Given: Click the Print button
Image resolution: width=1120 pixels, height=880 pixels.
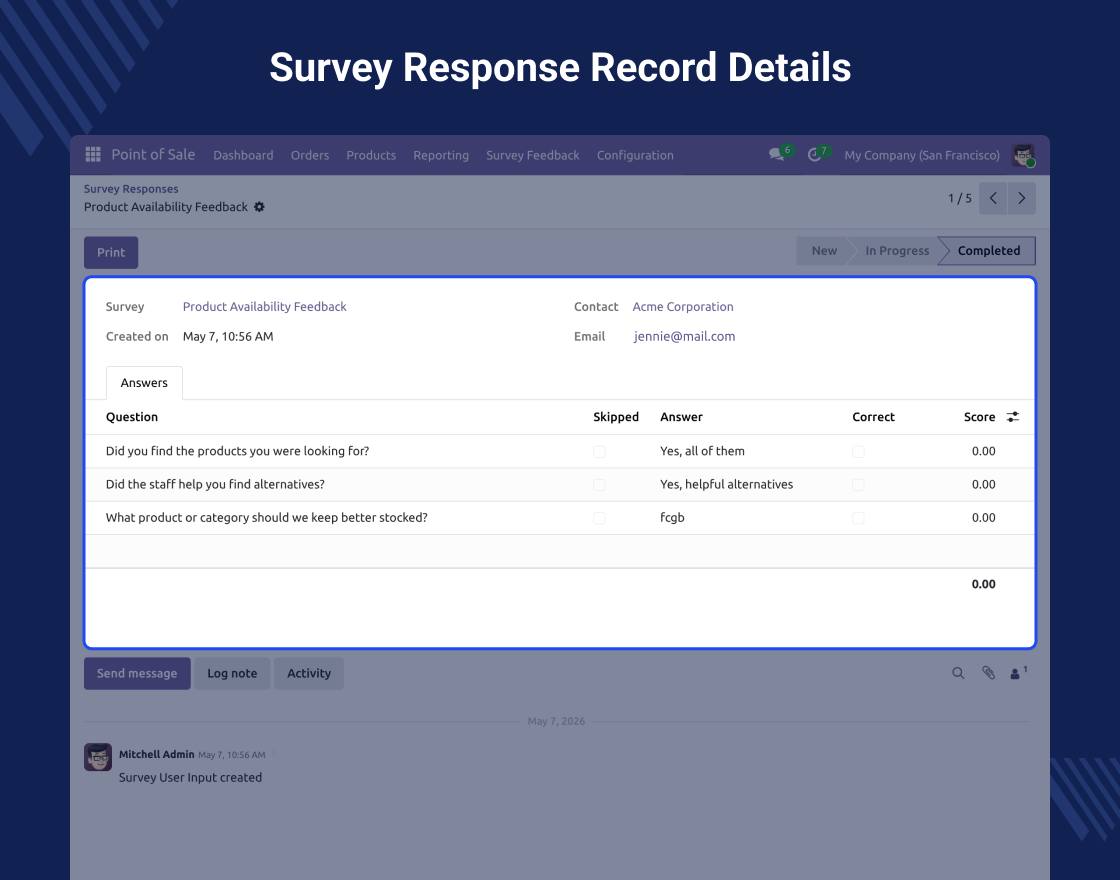Looking at the screenshot, I should click(111, 252).
